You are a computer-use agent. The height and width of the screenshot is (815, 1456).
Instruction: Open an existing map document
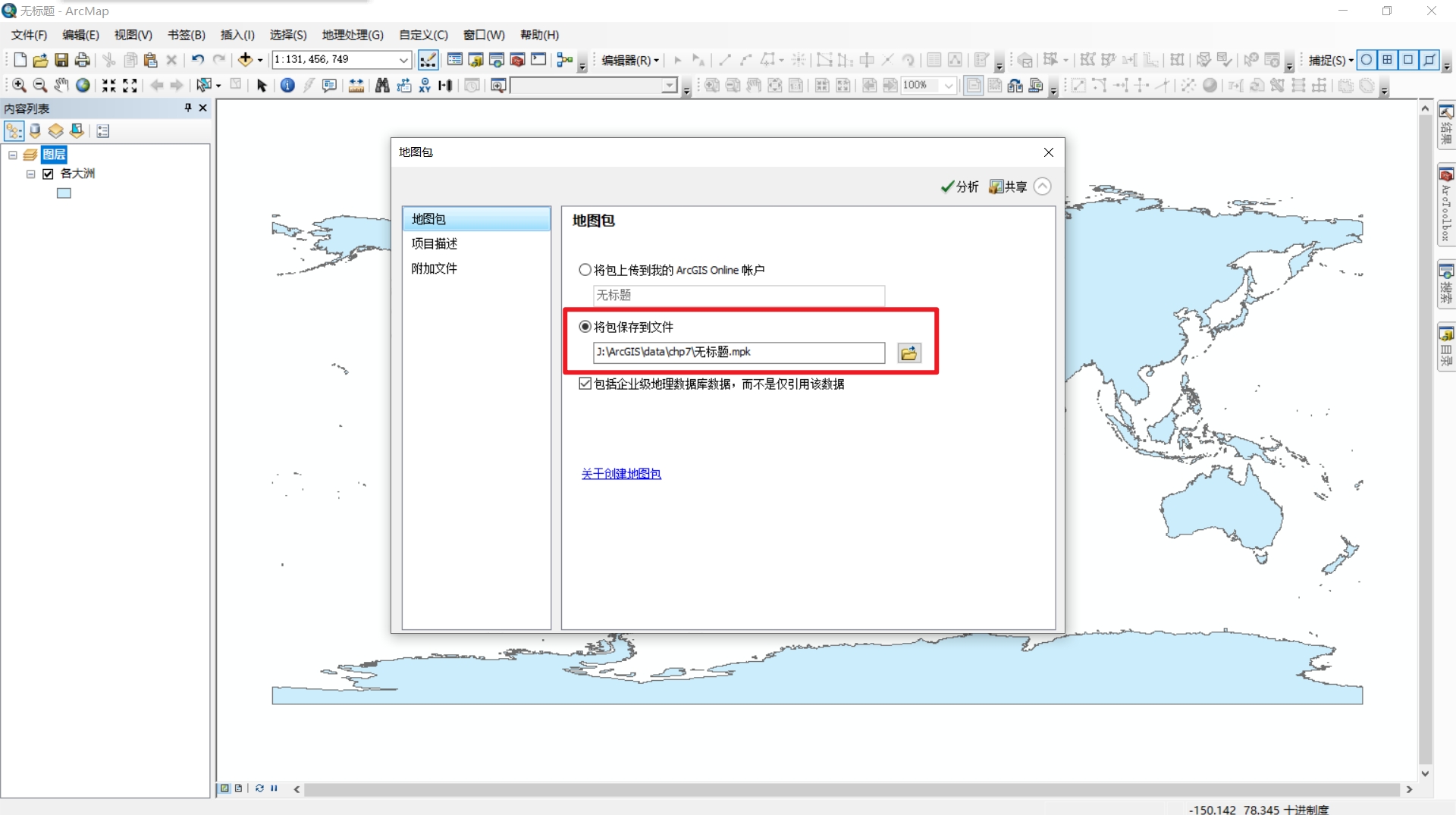point(40,60)
